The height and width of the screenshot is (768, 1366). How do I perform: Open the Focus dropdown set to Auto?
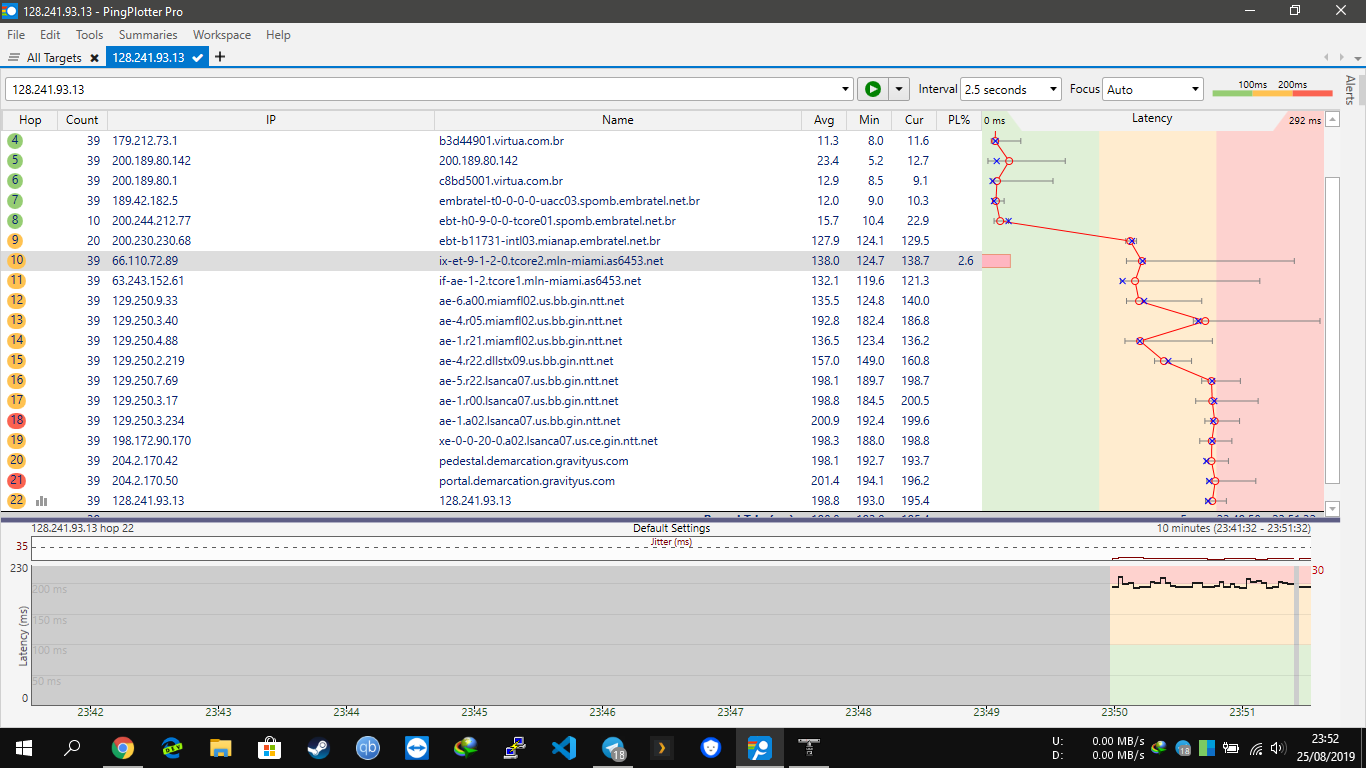click(1152, 89)
